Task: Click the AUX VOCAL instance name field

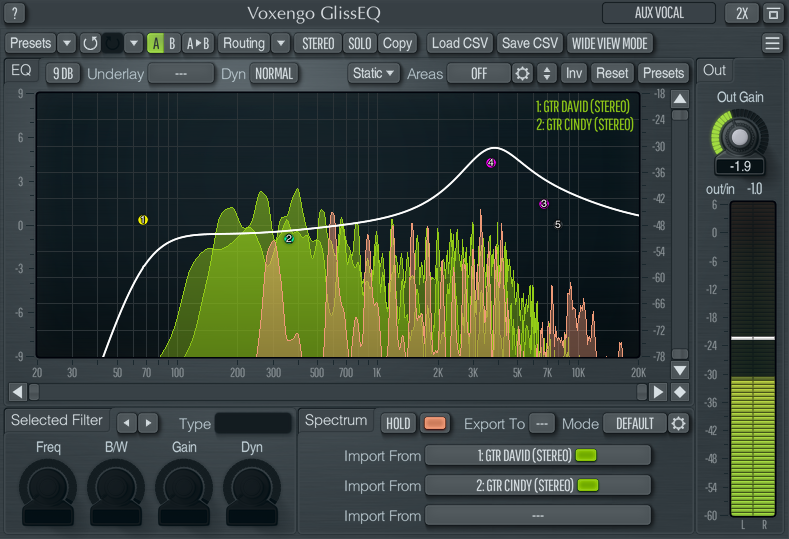Action: coord(659,13)
